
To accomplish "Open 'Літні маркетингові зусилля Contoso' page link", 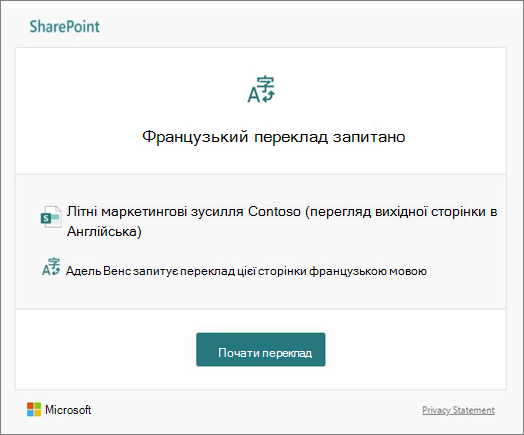I will coord(282,221).
